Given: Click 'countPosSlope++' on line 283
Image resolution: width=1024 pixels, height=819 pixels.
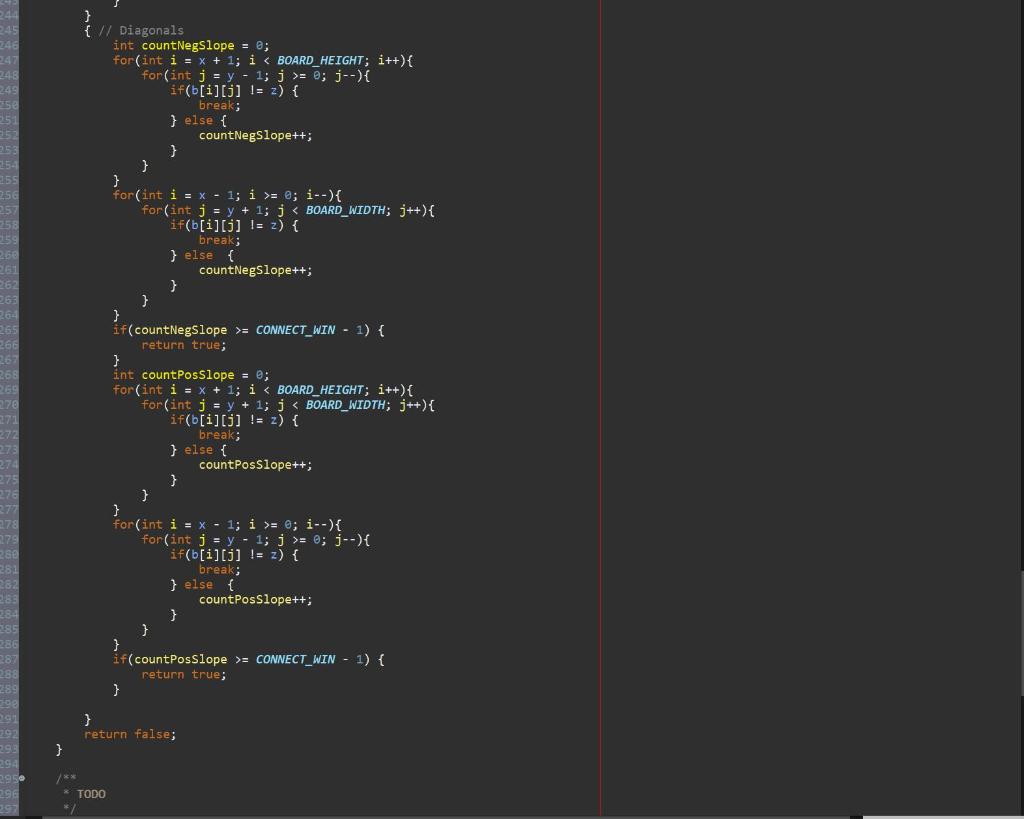Looking at the screenshot, I should coord(255,600).
